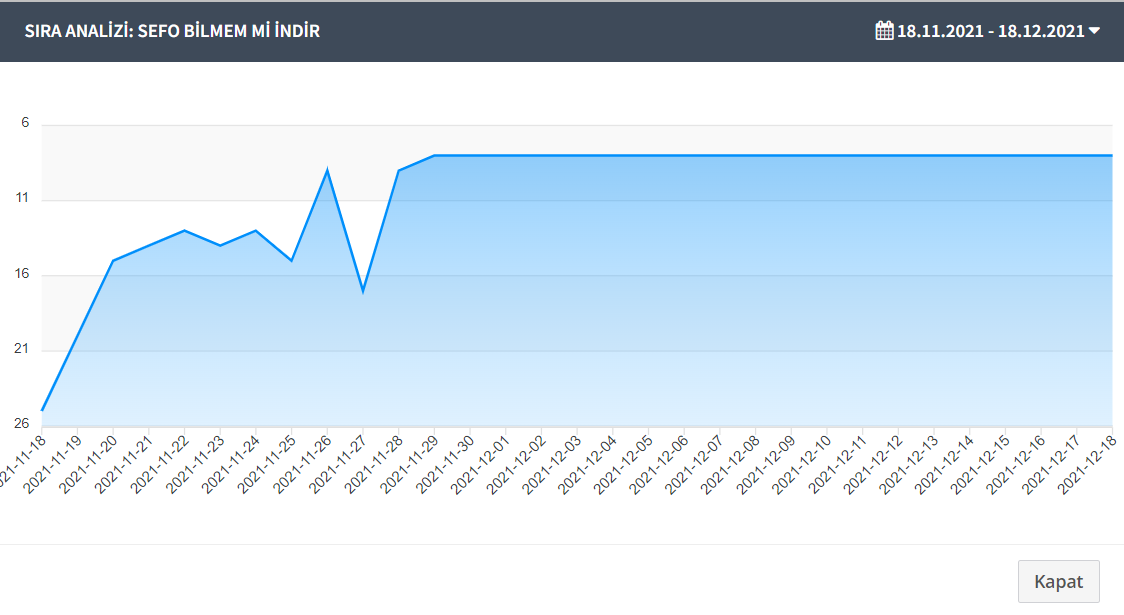This screenshot has width=1124, height=615.
Task: Click the x-axis label 2021-11-19
Action: point(52,464)
